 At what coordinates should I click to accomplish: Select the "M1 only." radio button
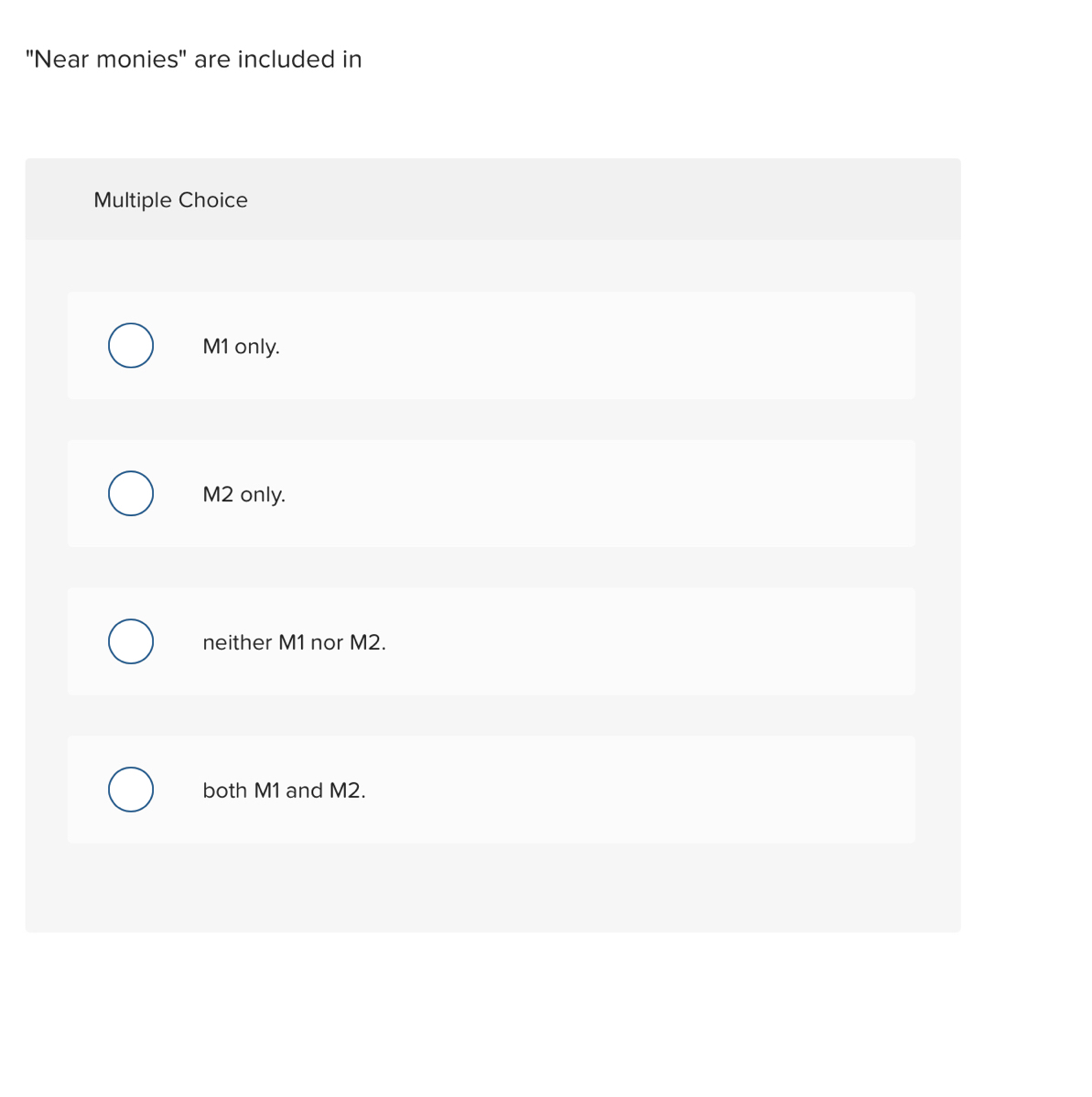pos(131,346)
